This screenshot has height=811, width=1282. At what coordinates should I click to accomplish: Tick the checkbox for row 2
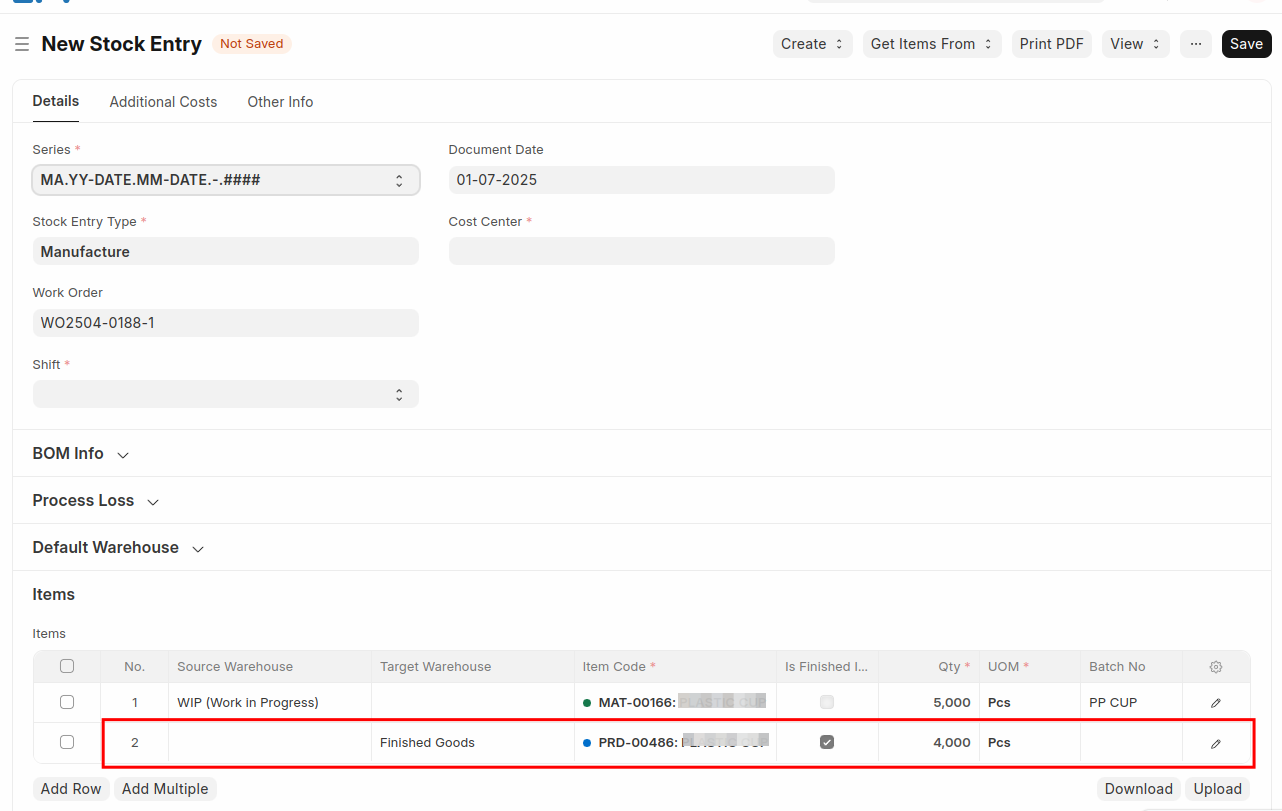[67, 742]
